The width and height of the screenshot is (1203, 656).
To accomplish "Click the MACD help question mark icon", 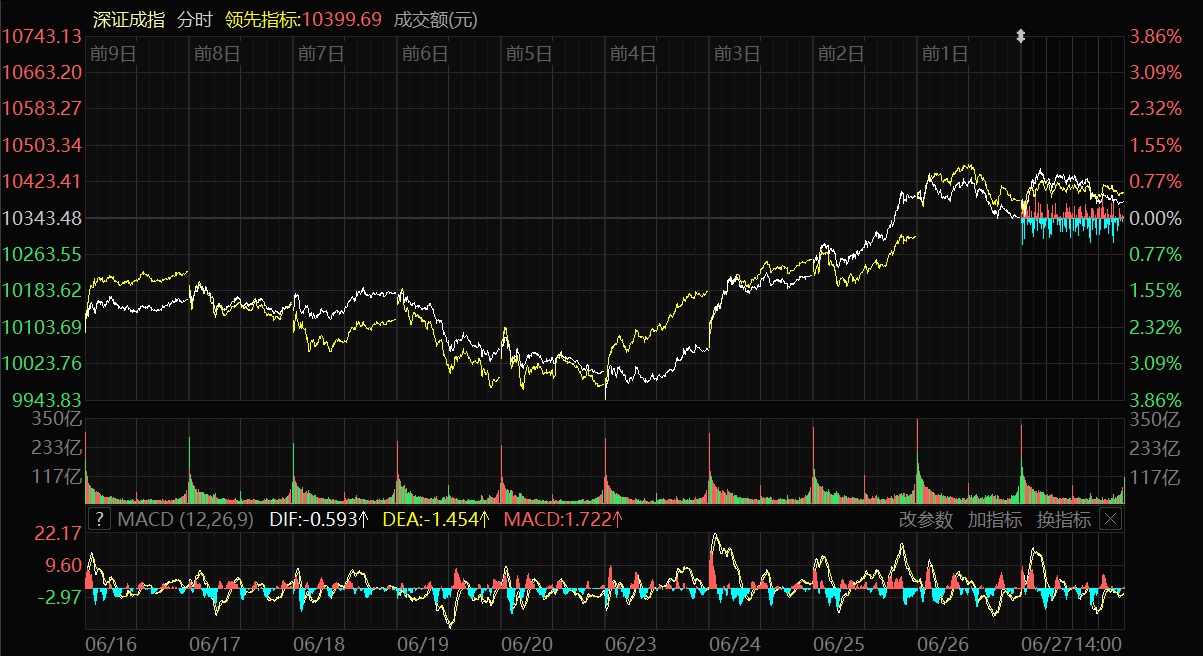I will tap(100, 519).
